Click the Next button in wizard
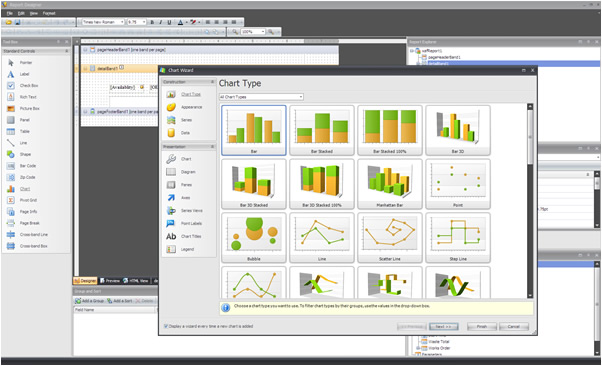Screen dimensions: 602x366 coord(443,326)
